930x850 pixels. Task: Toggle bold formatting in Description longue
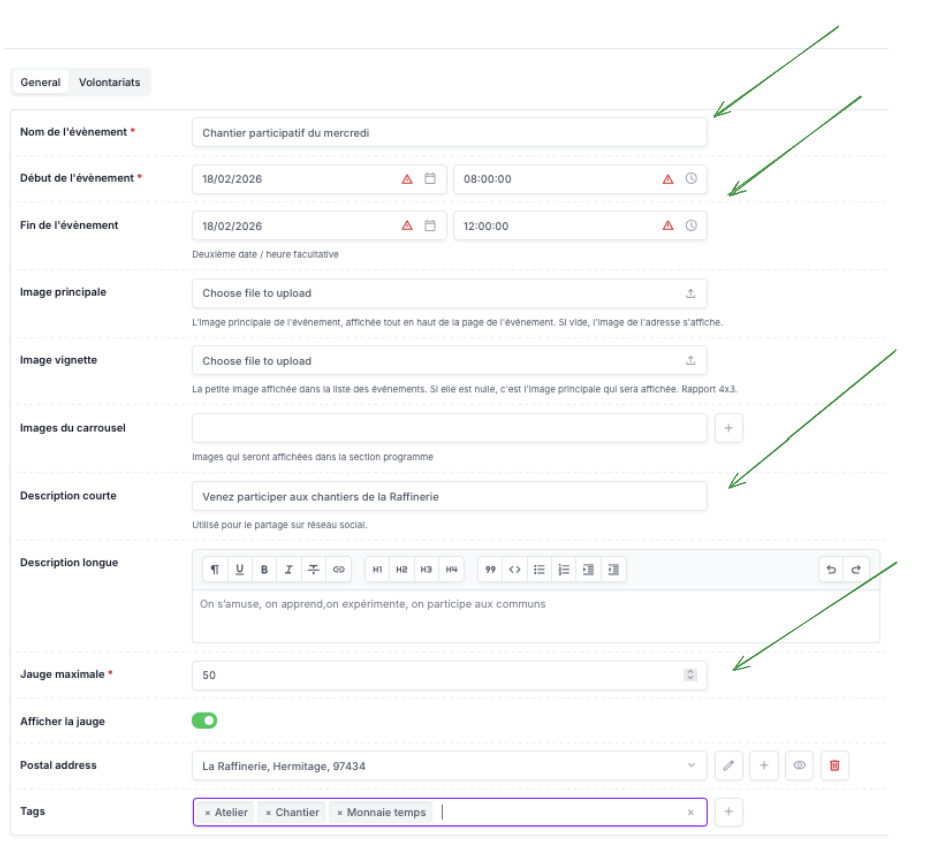tap(264, 569)
